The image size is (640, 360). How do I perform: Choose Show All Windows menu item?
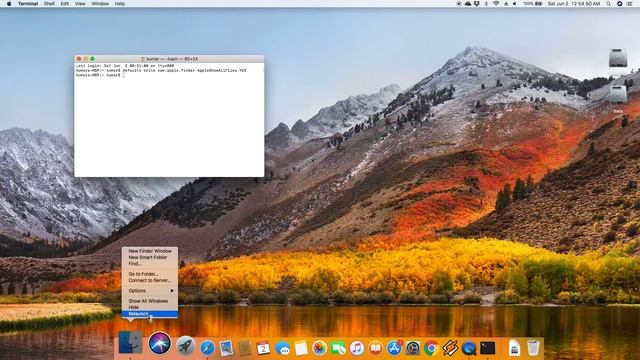tap(150, 301)
